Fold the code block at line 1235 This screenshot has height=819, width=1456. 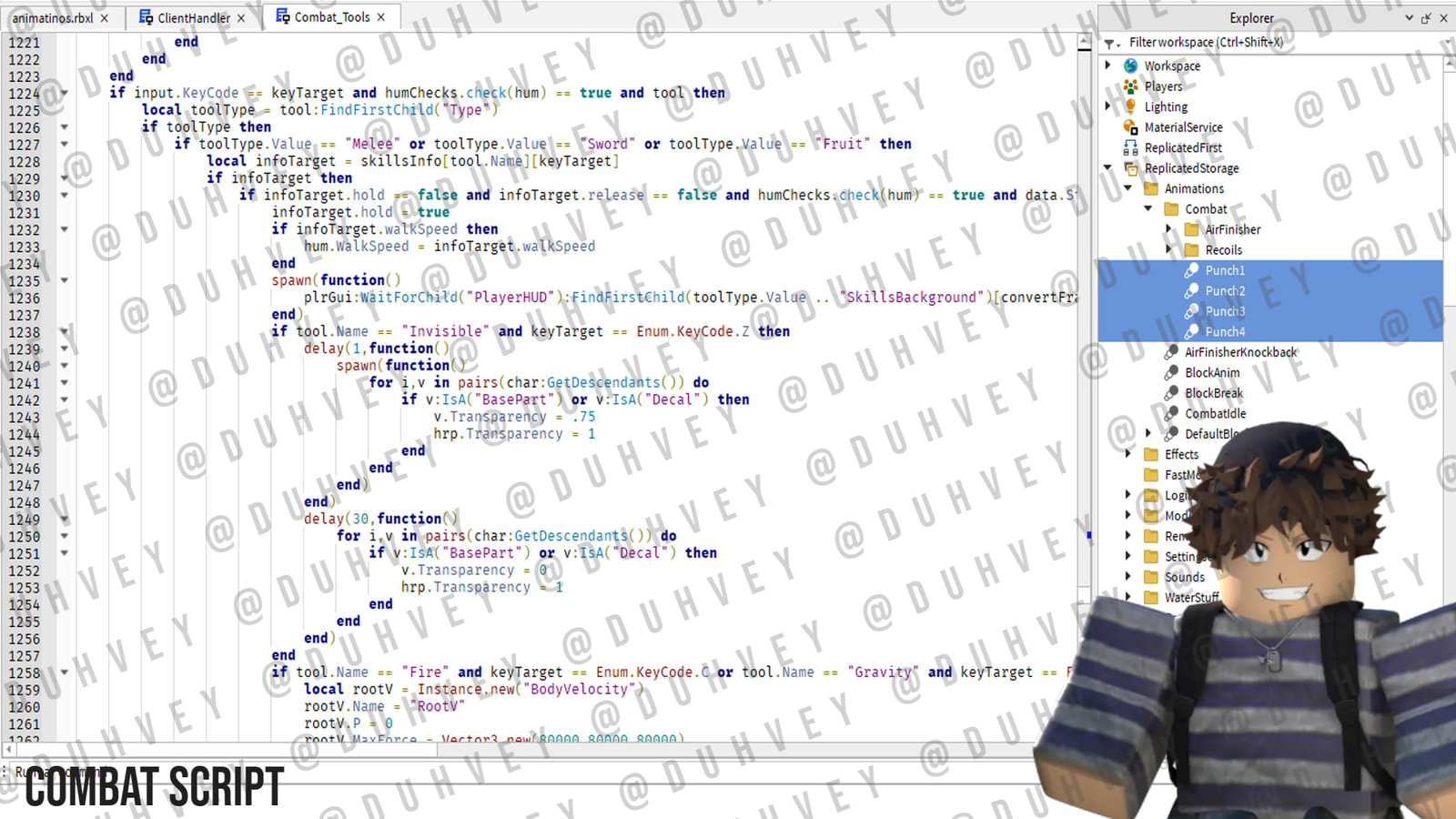point(65,280)
